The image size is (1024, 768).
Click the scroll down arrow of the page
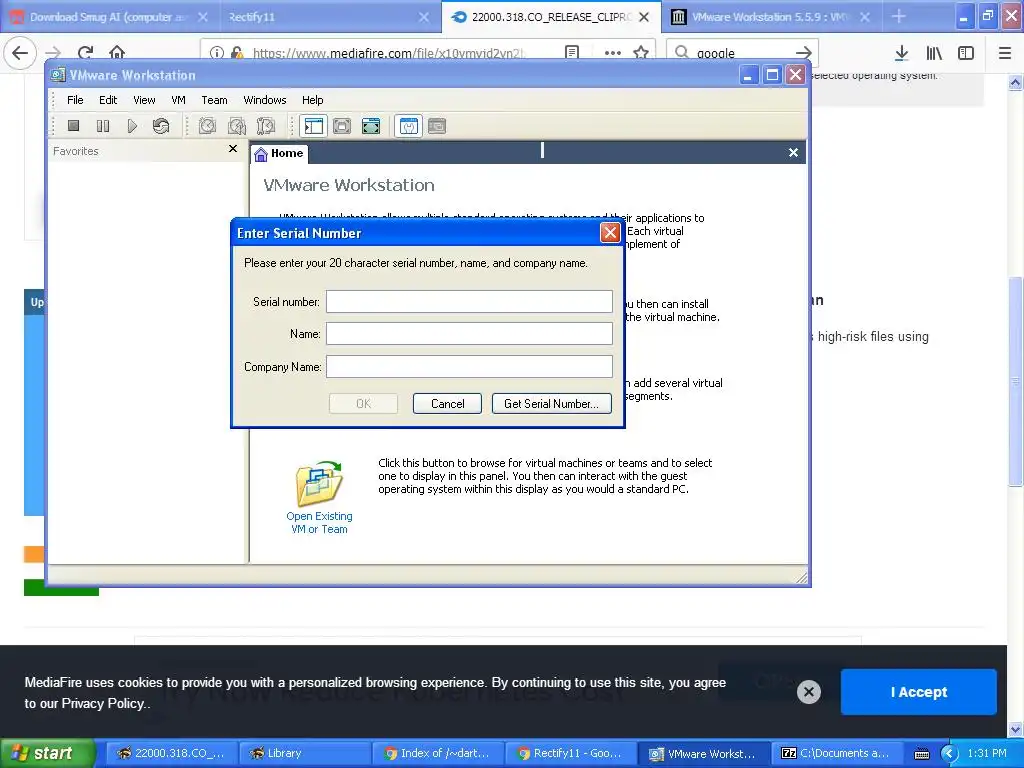tap(1015, 729)
